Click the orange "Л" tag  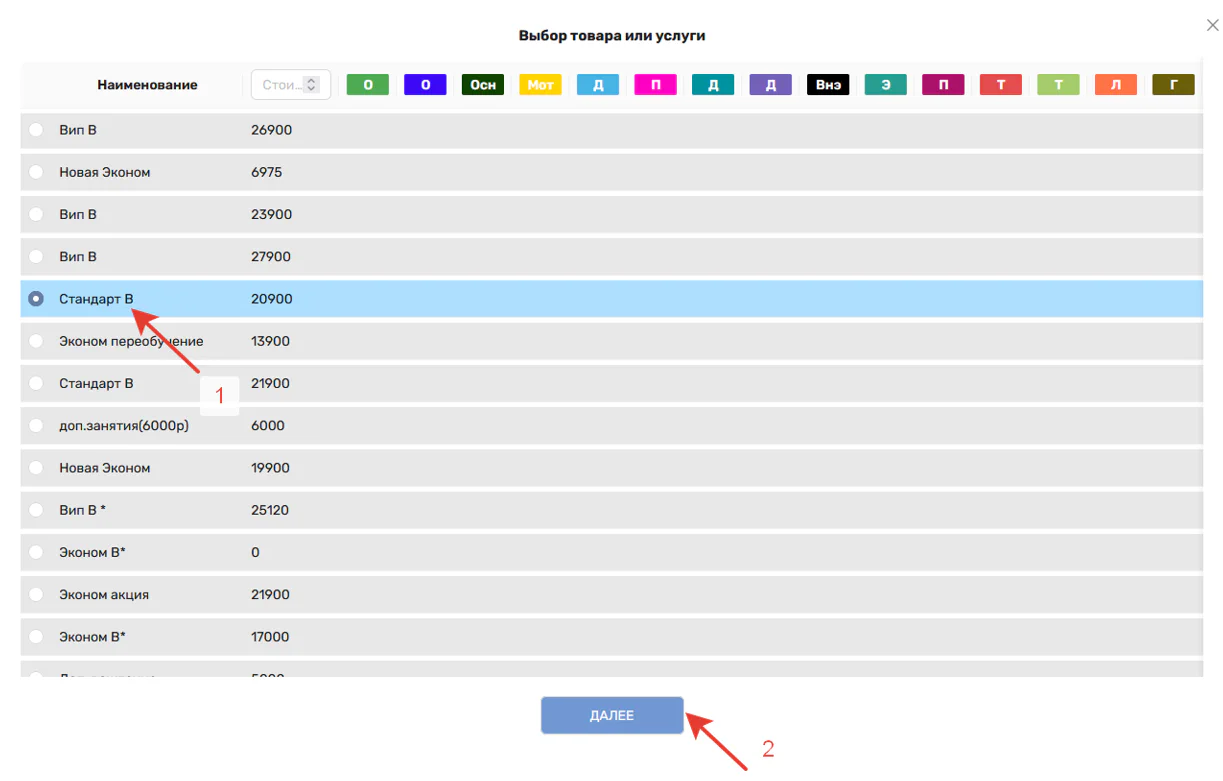coord(1116,85)
